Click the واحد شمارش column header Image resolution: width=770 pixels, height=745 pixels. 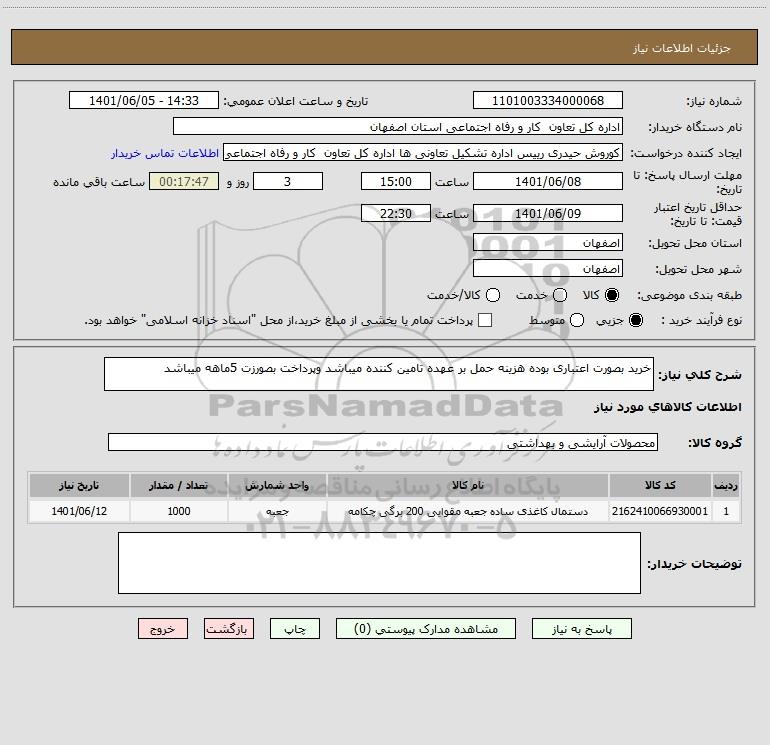(277, 485)
